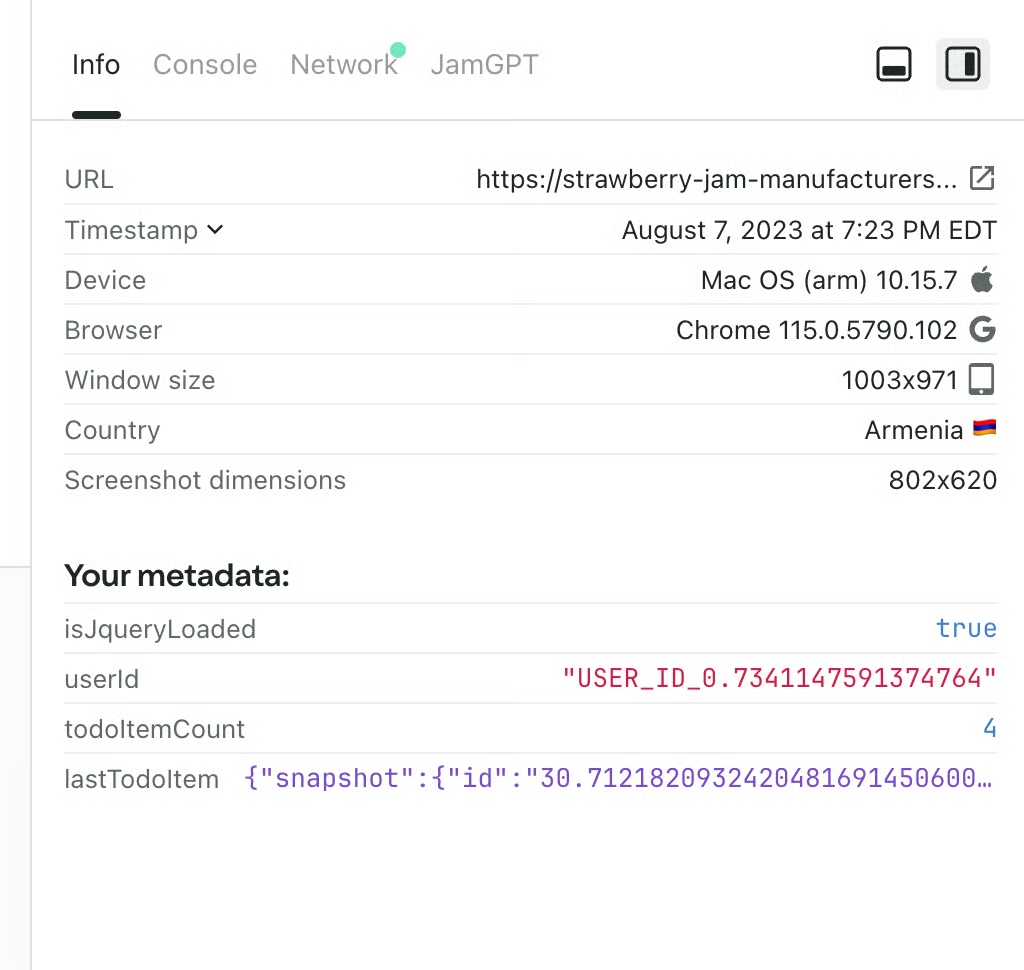
Task: Click the userId metadata value
Action: pos(779,679)
